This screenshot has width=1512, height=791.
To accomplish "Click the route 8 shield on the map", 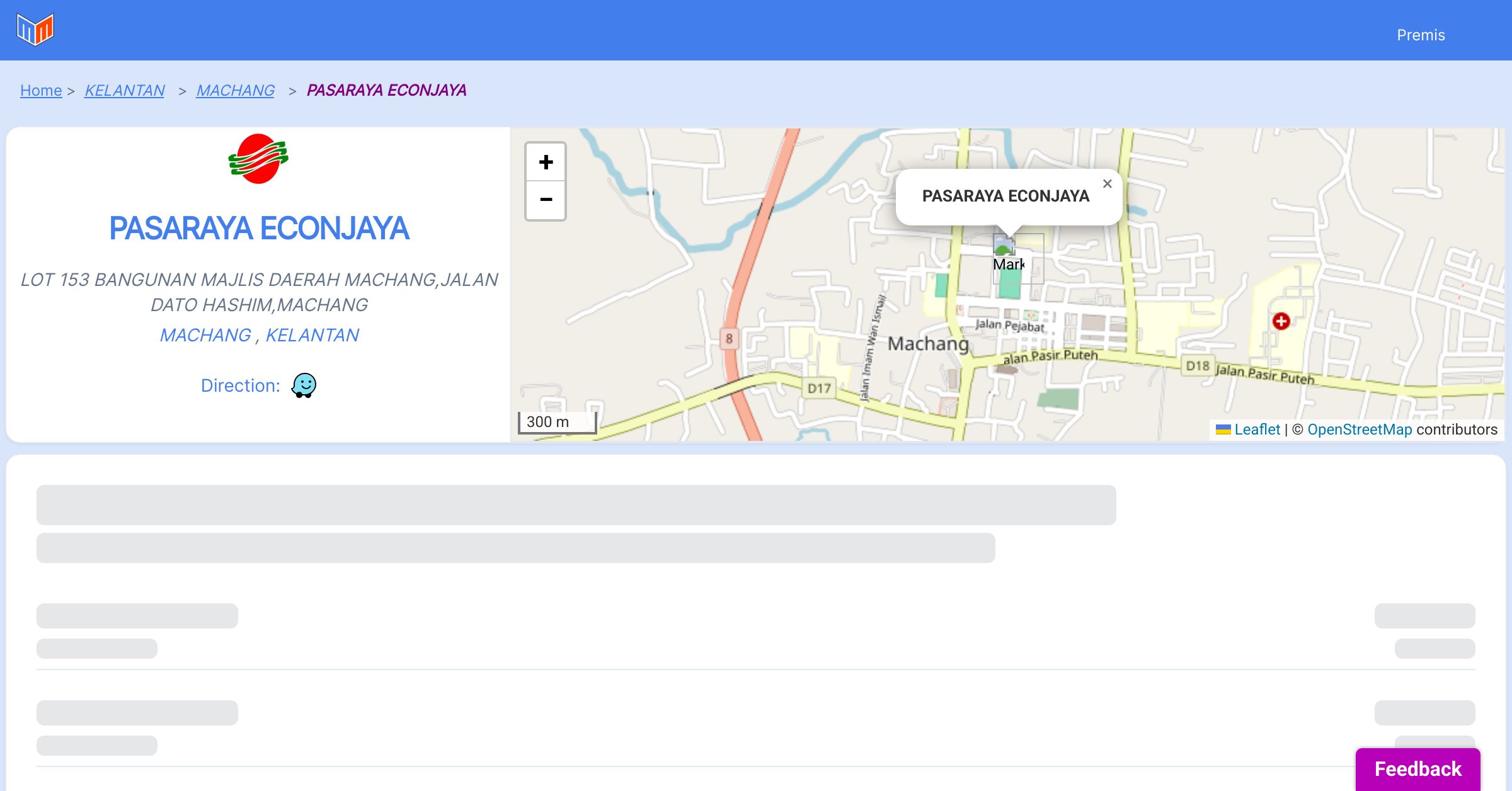I will (729, 339).
